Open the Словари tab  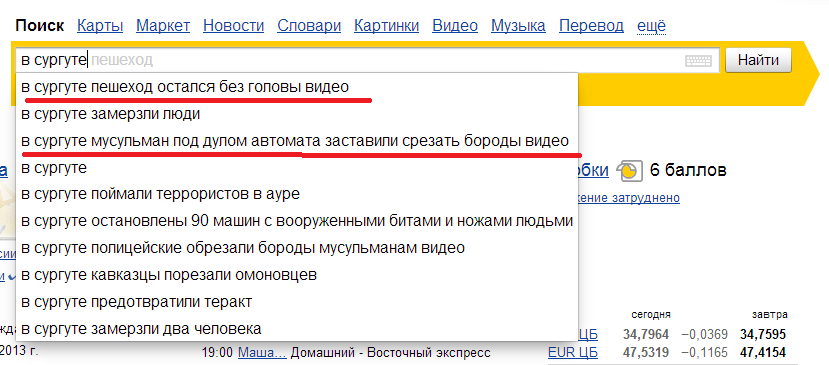click(309, 25)
